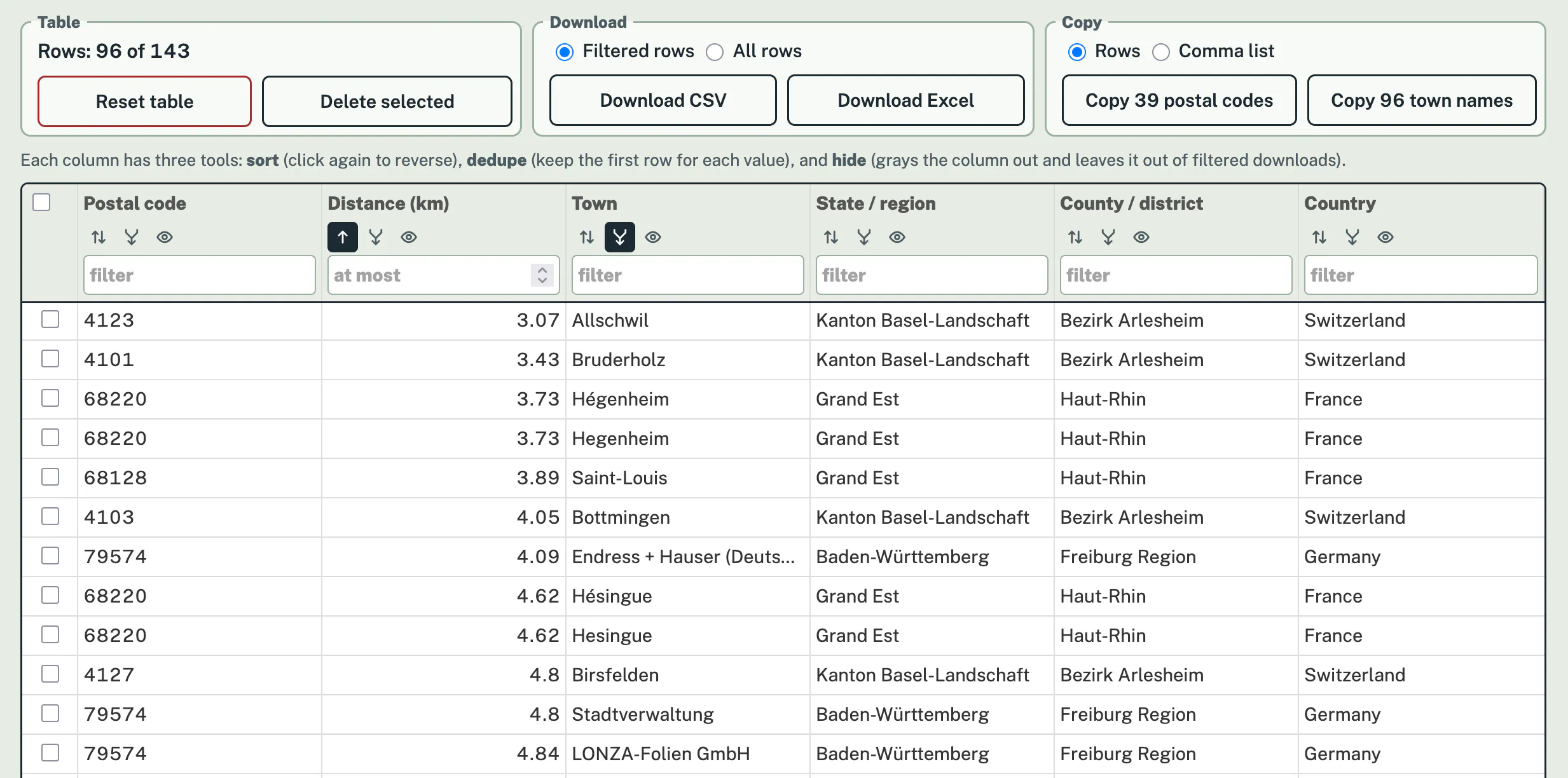Screen dimensions: 1568x778
Task: Copy 39 postal codes
Action: pos(1179,100)
